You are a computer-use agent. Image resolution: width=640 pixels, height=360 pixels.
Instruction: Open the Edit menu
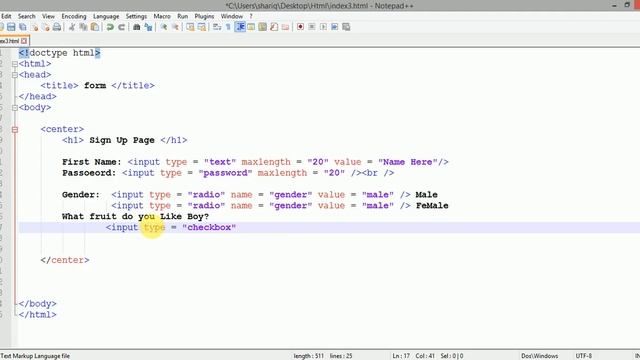6,16
